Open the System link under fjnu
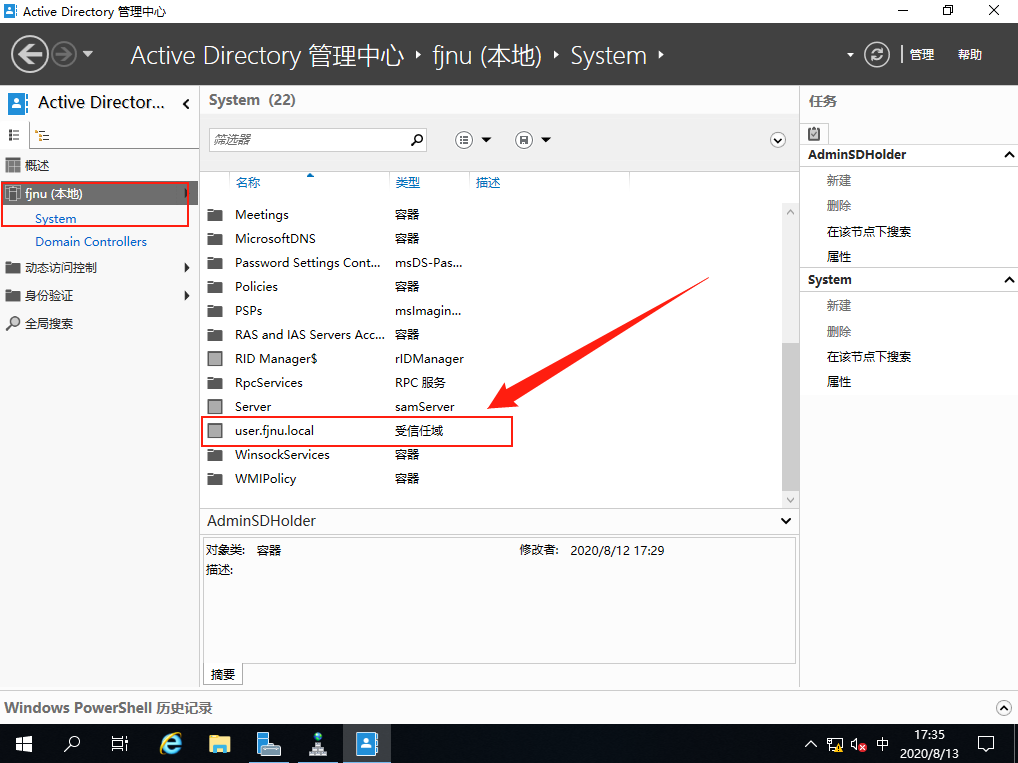 [x=56, y=219]
